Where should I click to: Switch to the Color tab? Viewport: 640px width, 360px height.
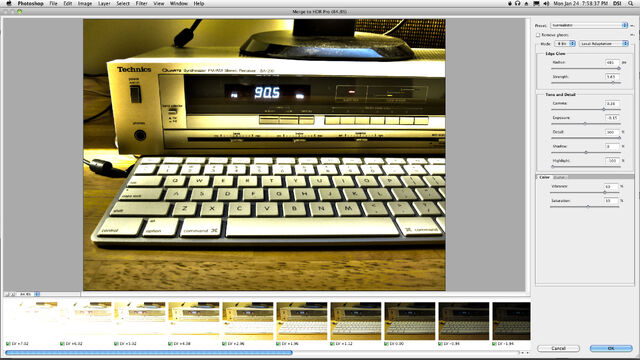(x=544, y=177)
